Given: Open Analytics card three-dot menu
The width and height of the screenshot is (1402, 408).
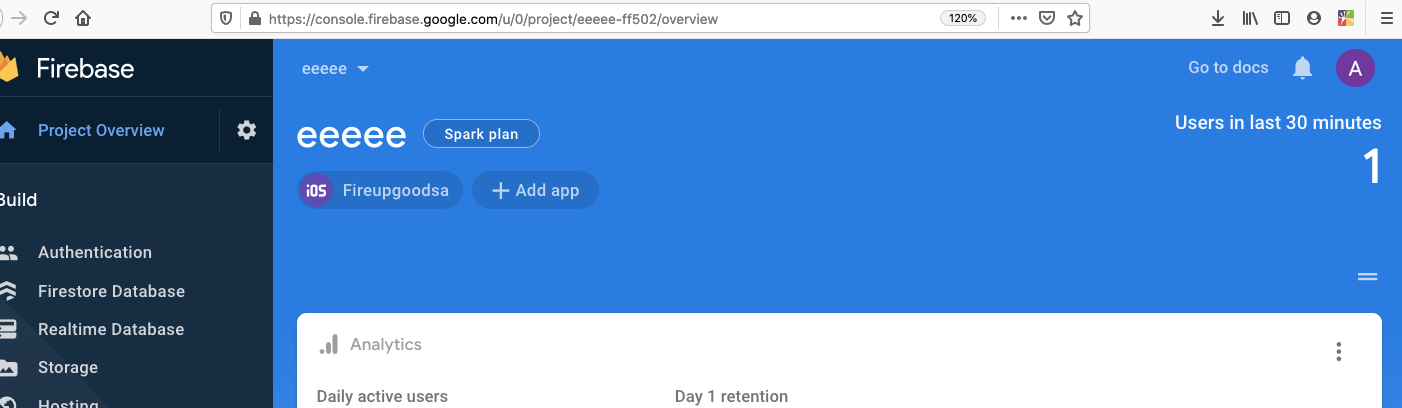Looking at the screenshot, I should coord(1338,351).
